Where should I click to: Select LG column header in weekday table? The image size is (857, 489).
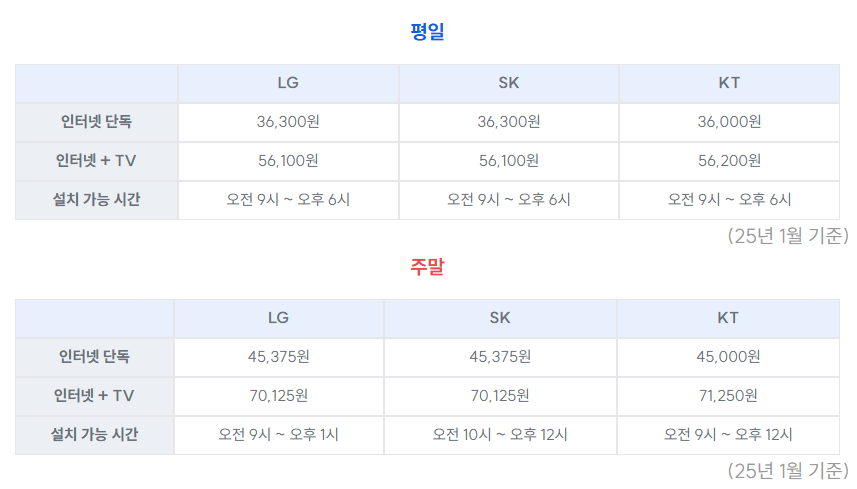click(x=288, y=83)
